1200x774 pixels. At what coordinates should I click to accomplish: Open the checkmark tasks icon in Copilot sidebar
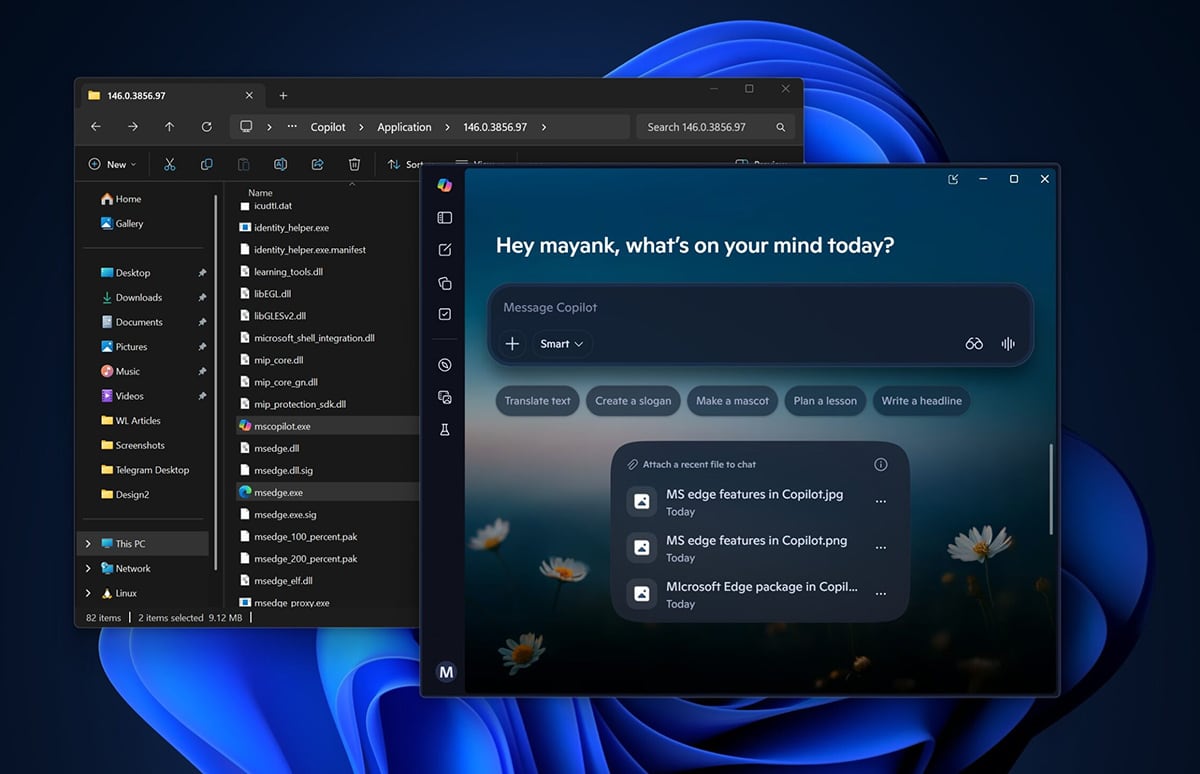pos(445,314)
